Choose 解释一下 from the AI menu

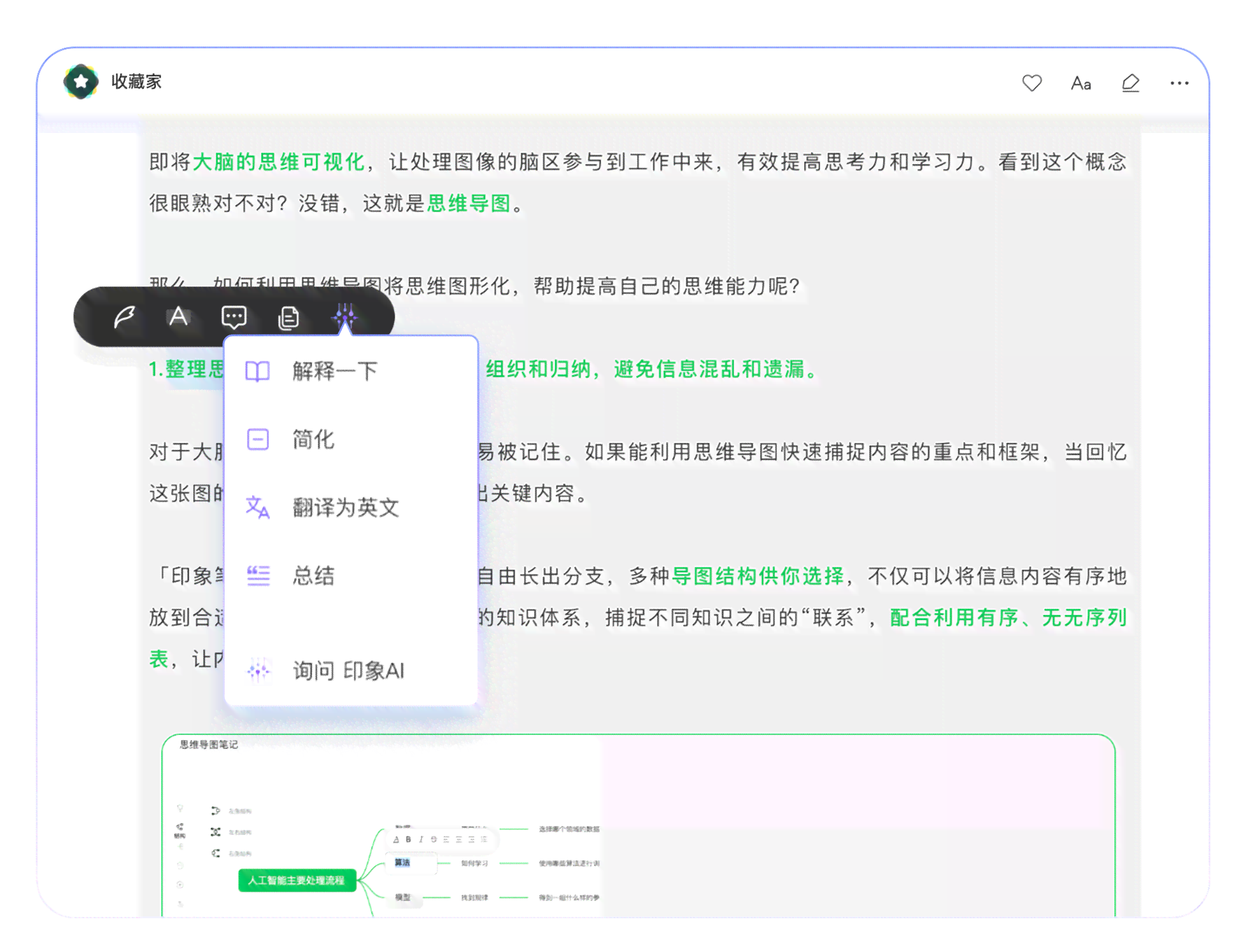click(x=350, y=371)
